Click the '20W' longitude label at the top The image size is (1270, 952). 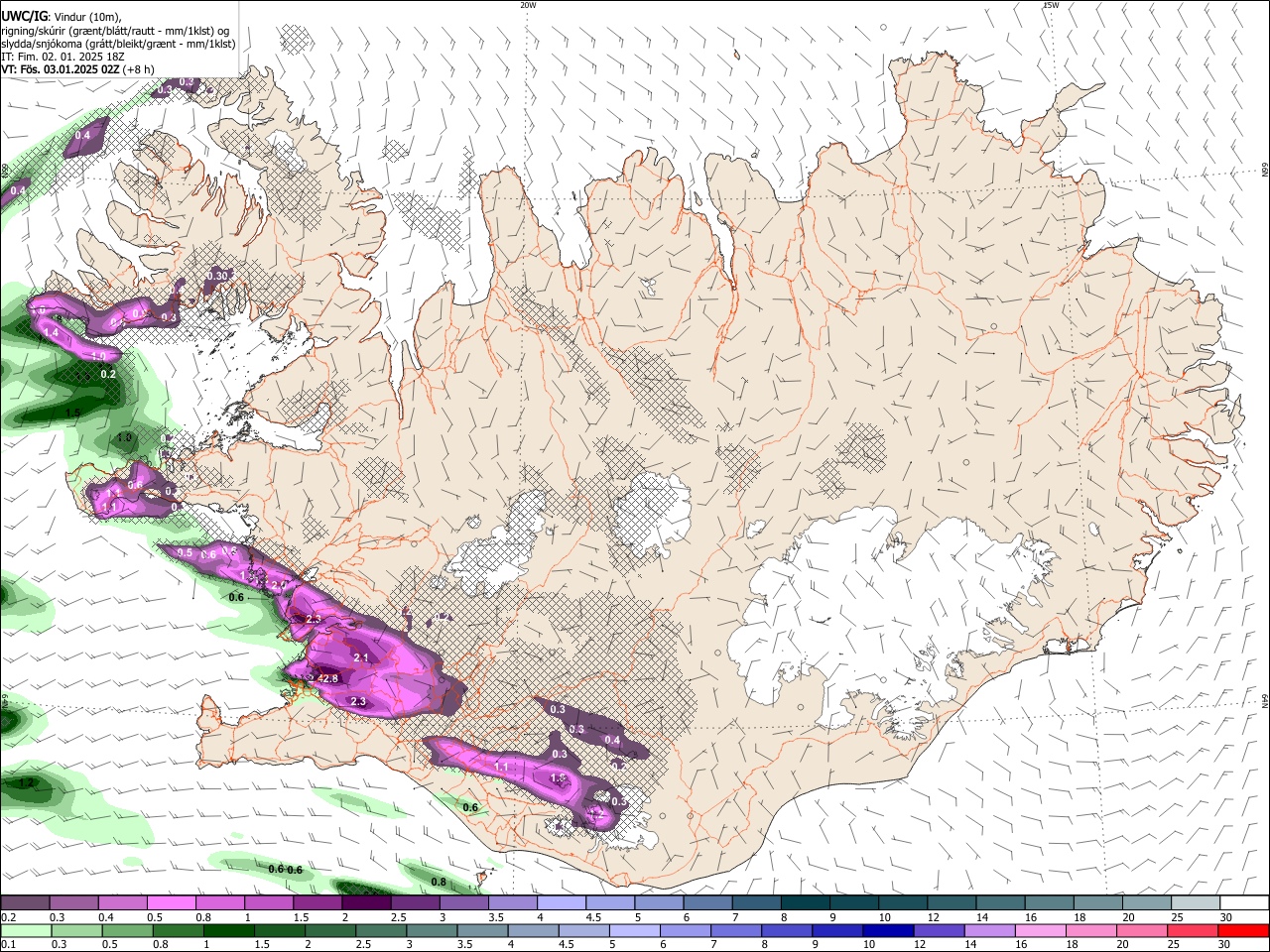point(529,5)
